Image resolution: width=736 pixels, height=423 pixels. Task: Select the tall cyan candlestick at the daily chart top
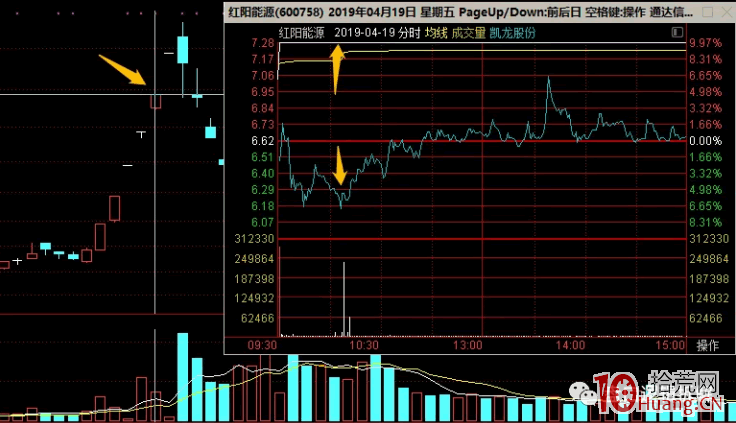183,49
